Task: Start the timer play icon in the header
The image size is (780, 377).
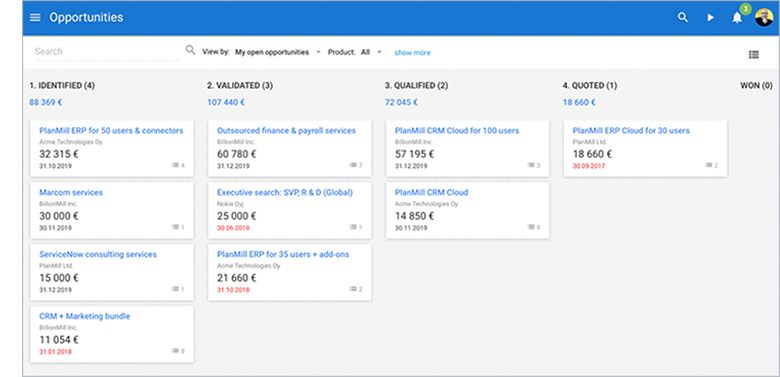Action: (710, 18)
